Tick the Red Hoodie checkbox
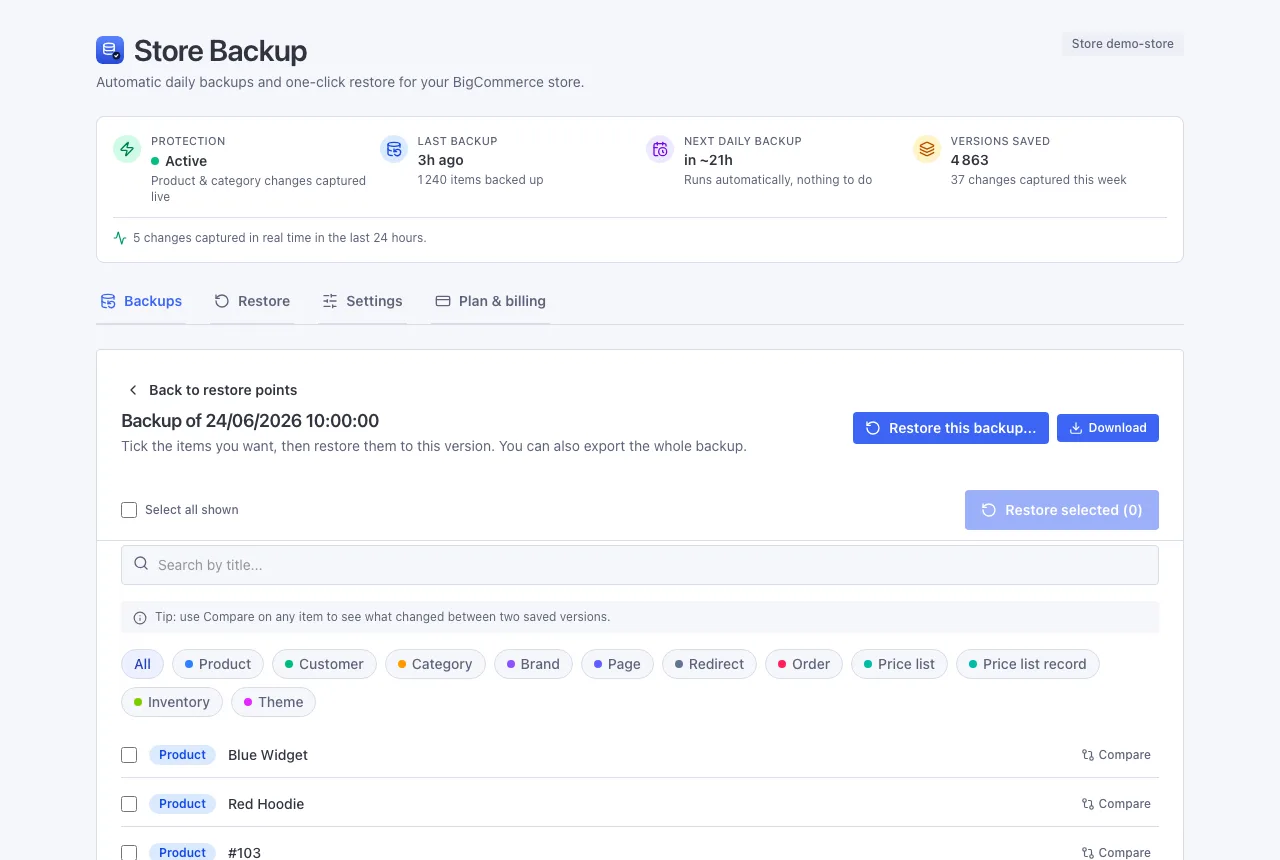1280x860 pixels. pyautogui.click(x=129, y=804)
